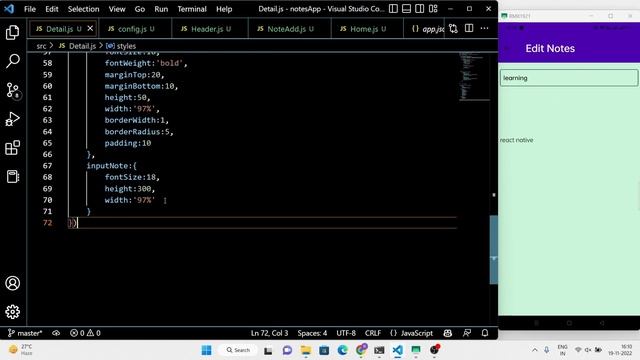Viewport: 640px width, 360px height.
Task: Open Run and Debug view
Action: [x=12, y=119]
